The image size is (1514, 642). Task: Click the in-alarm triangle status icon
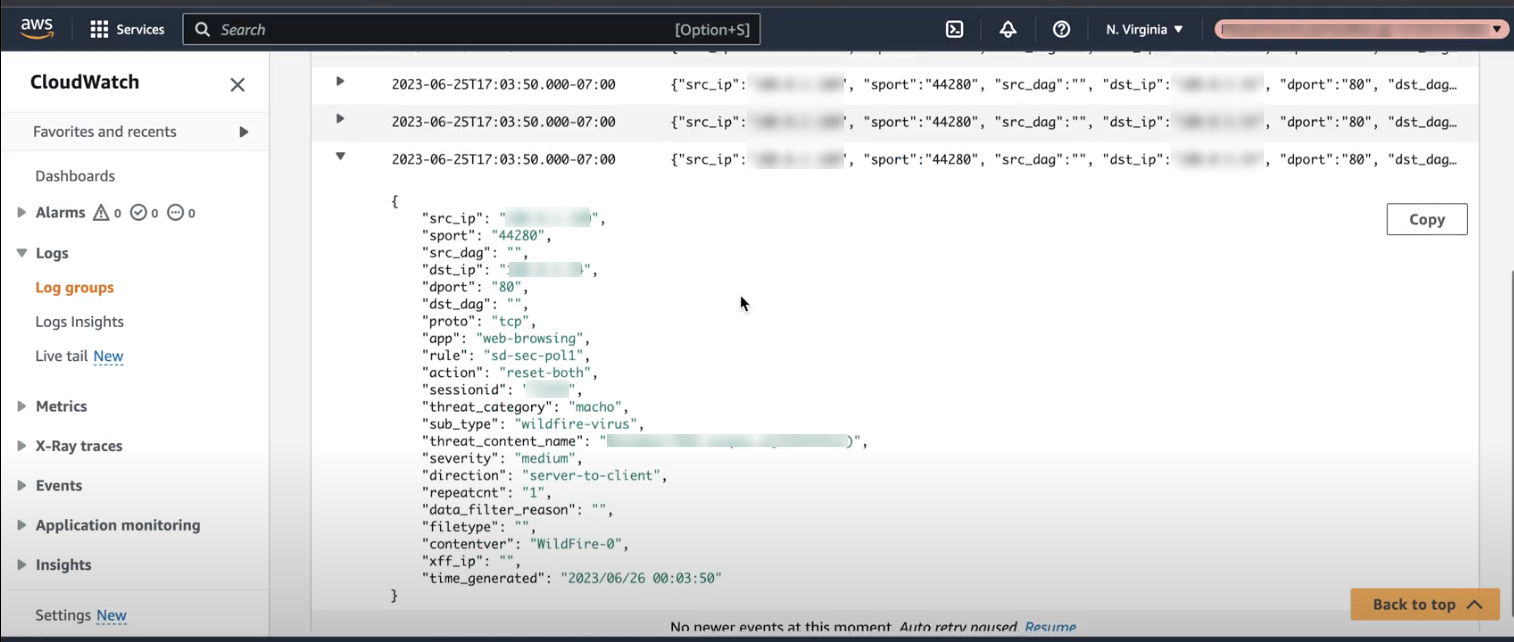coord(101,212)
